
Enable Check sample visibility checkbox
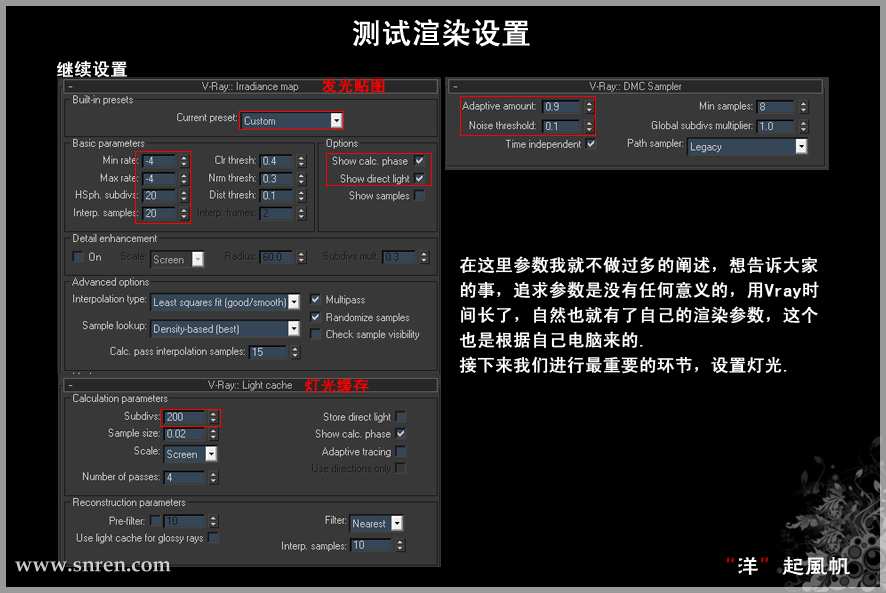pyautogui.click(x=315, y=334)
